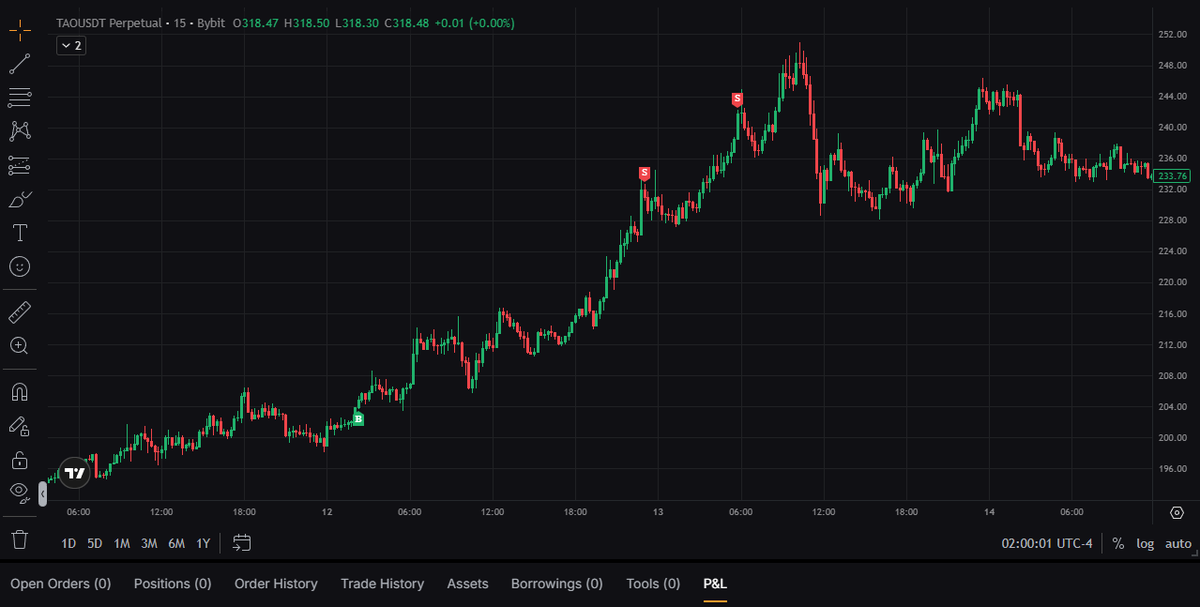Go to the Trade History tab
The height and width of the screenshot is (607, 1200).
coord(382,583)
